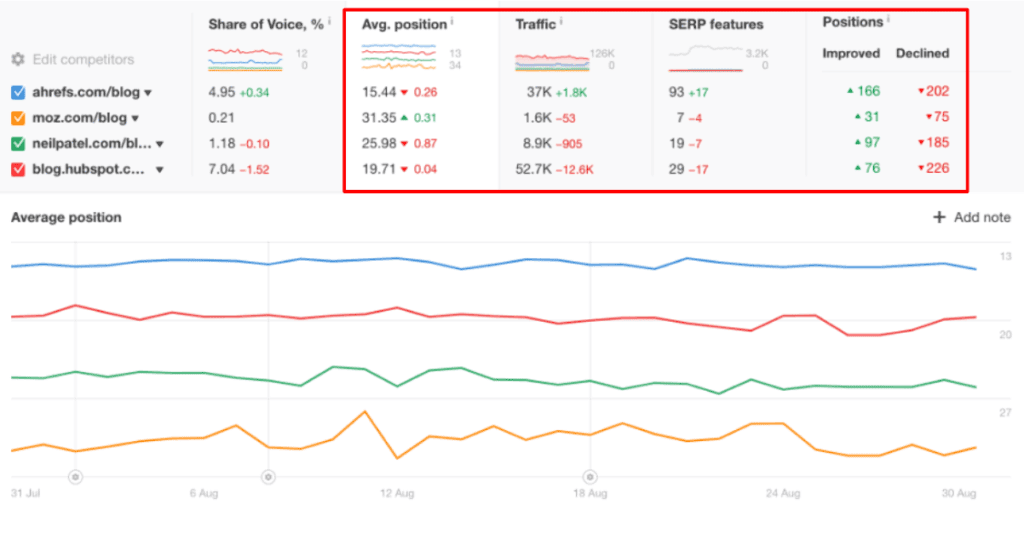Click hubspot average position 19.71
The width and height of the screenshot is (1024, 539).
click(379, 169)
